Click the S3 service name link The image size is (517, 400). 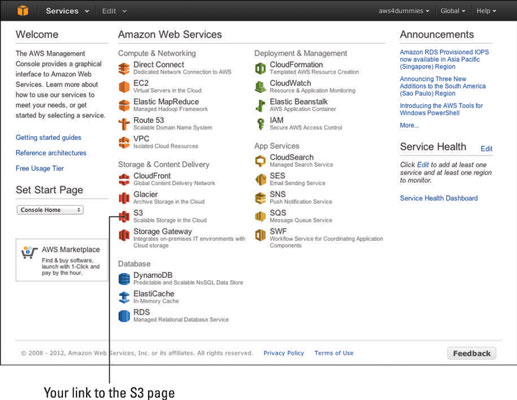click(138, 213)
